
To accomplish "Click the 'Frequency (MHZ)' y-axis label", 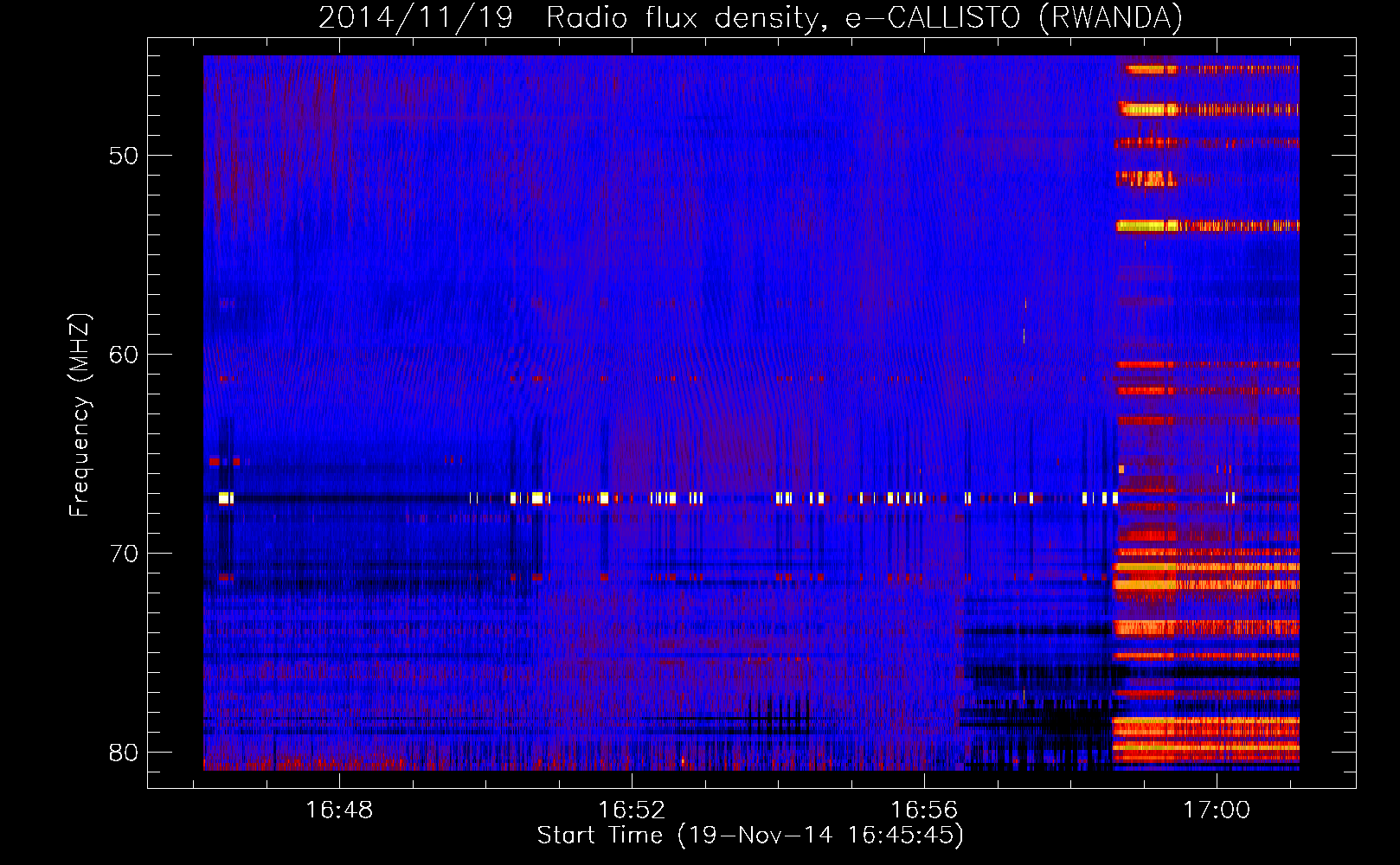I will click(80, 415).
